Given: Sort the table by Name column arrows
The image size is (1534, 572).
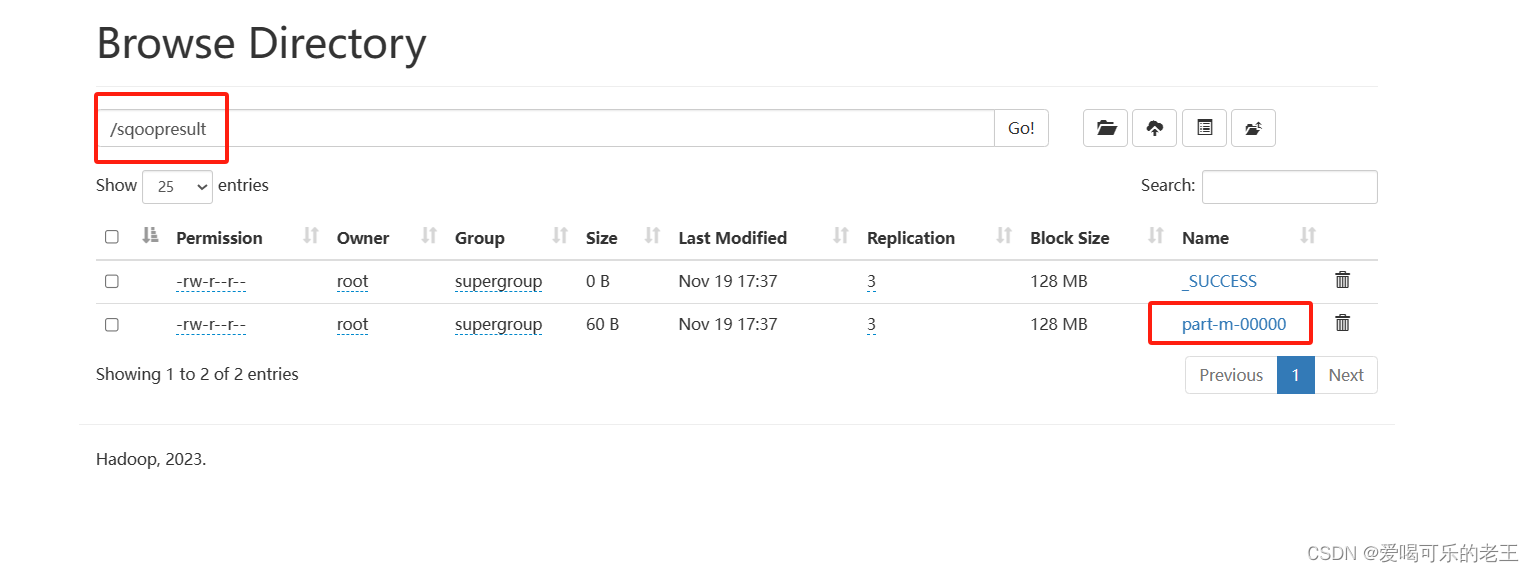Looking at the screenshot, I should (x=1308, y=236).
